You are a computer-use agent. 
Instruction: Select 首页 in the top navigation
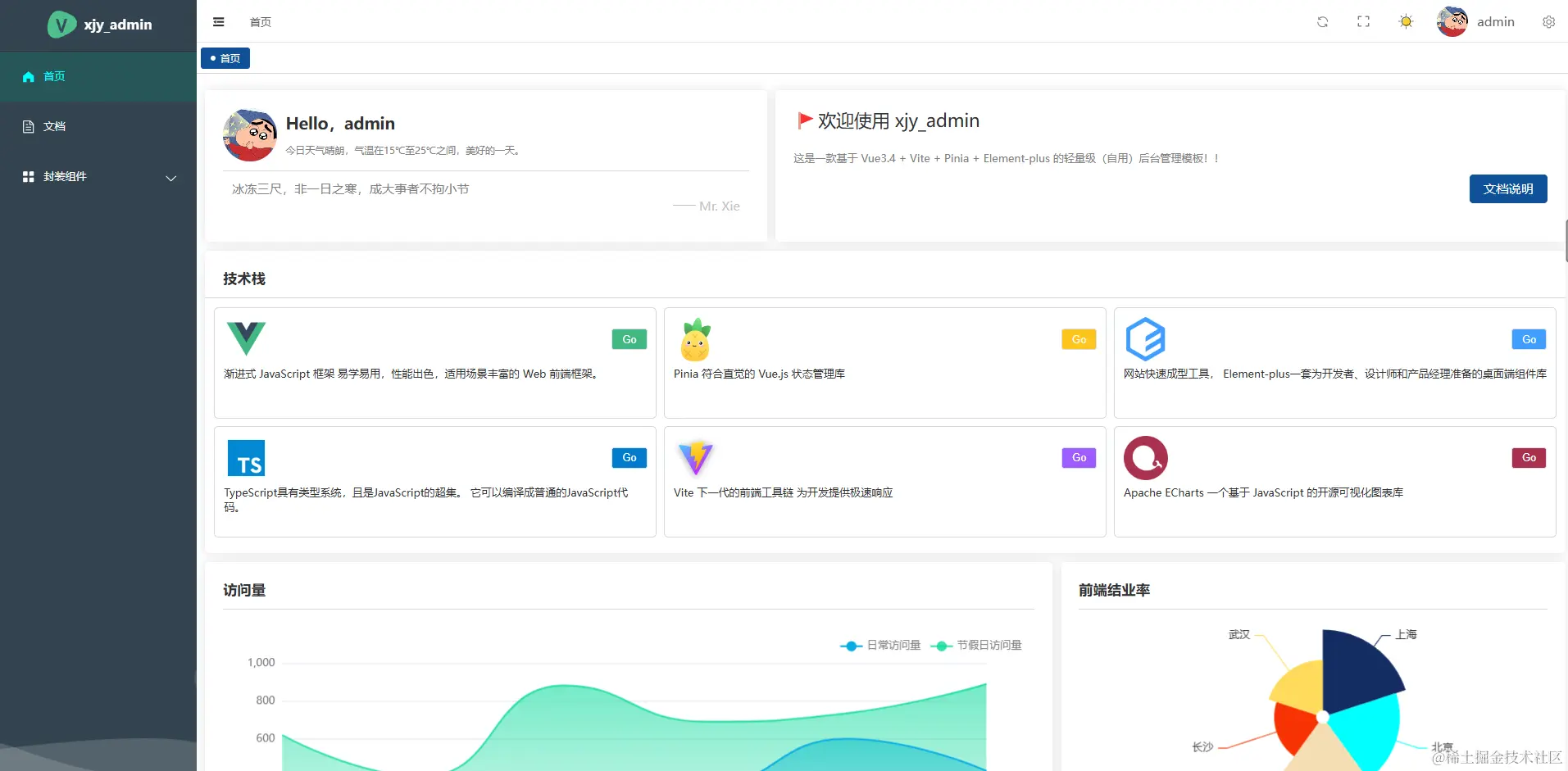point(260,22)
